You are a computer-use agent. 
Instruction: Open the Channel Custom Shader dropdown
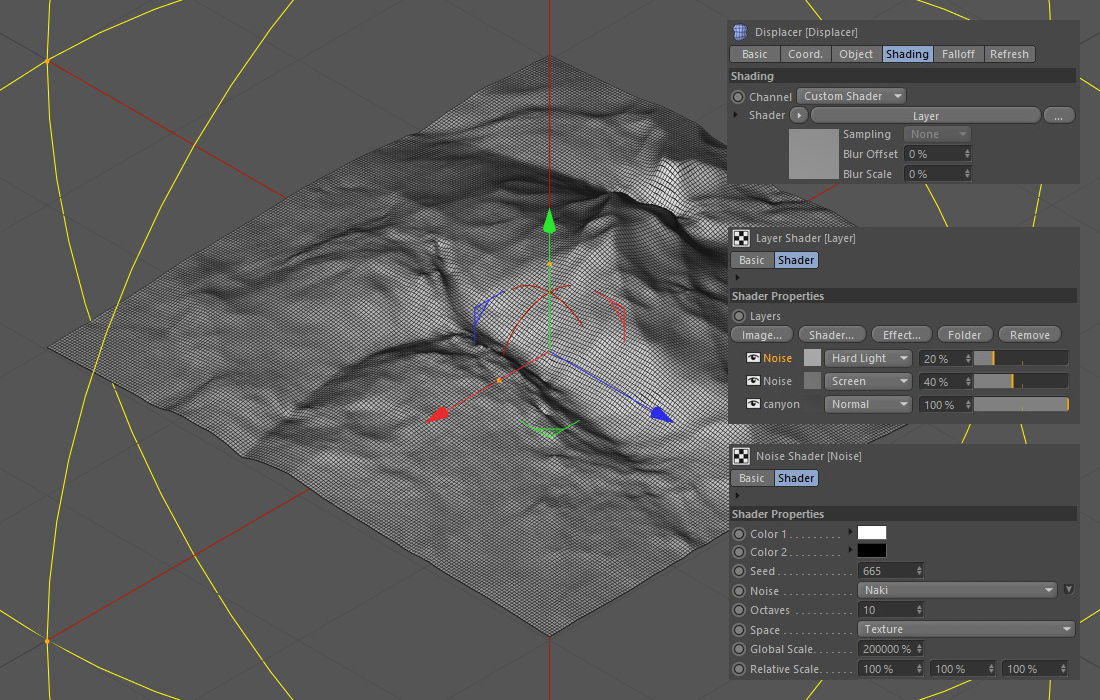pos(852,96)
